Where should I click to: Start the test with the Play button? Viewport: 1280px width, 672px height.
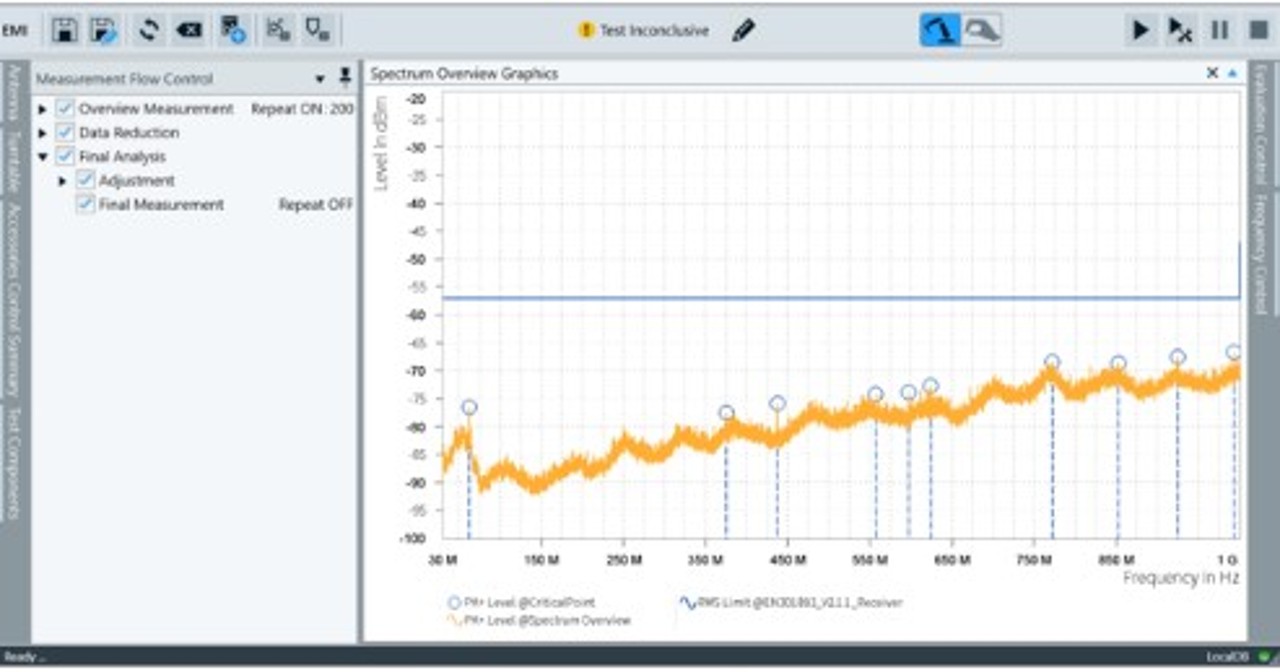[1140, 30]
